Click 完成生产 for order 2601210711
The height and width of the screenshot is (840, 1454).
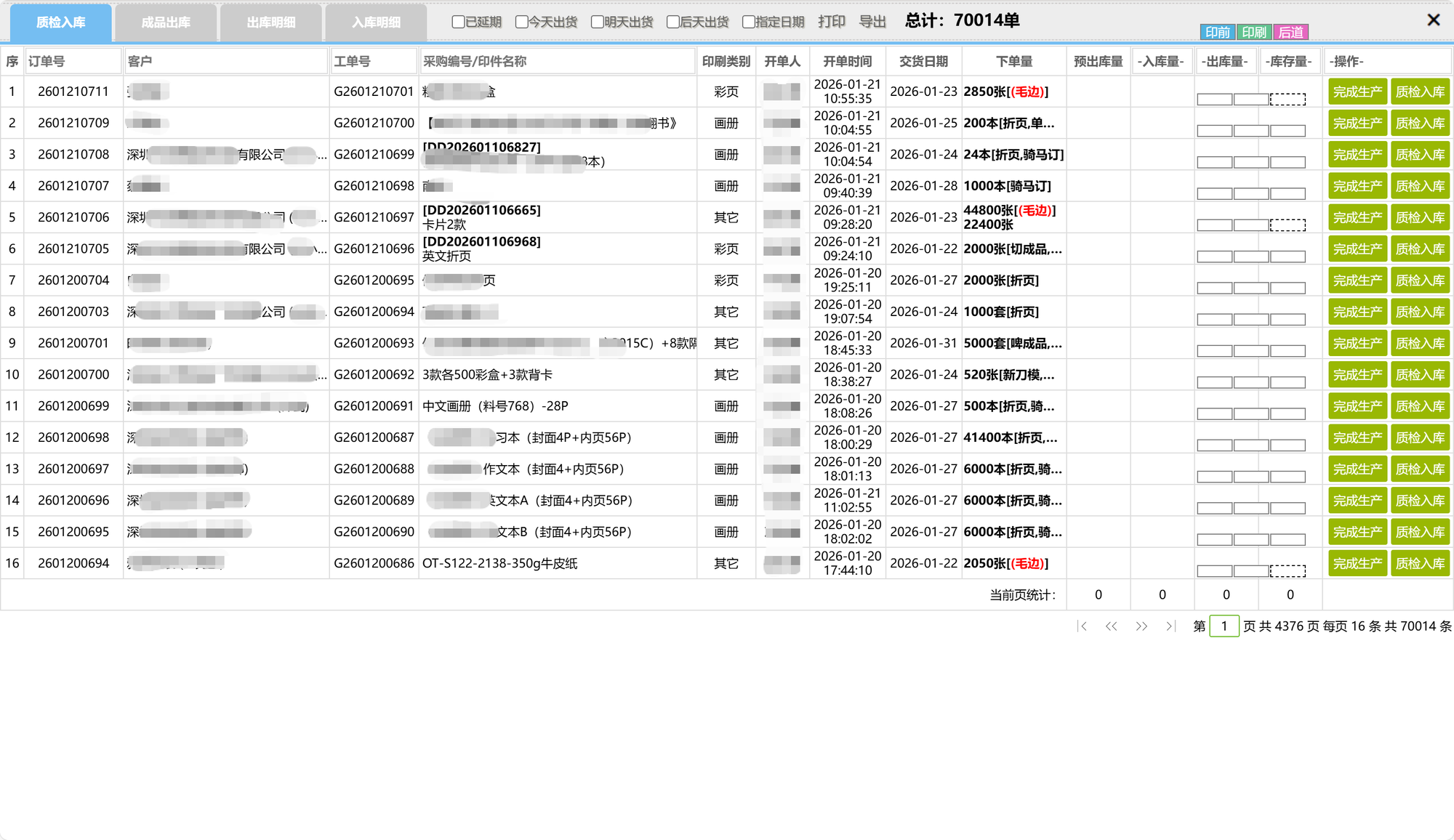[1357, 92]
